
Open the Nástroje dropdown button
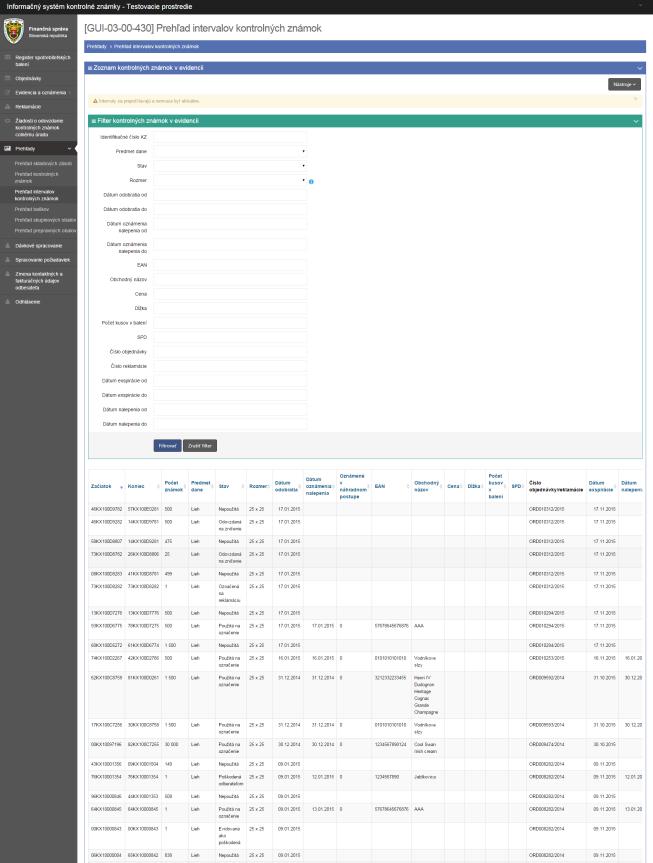point(624,84)
